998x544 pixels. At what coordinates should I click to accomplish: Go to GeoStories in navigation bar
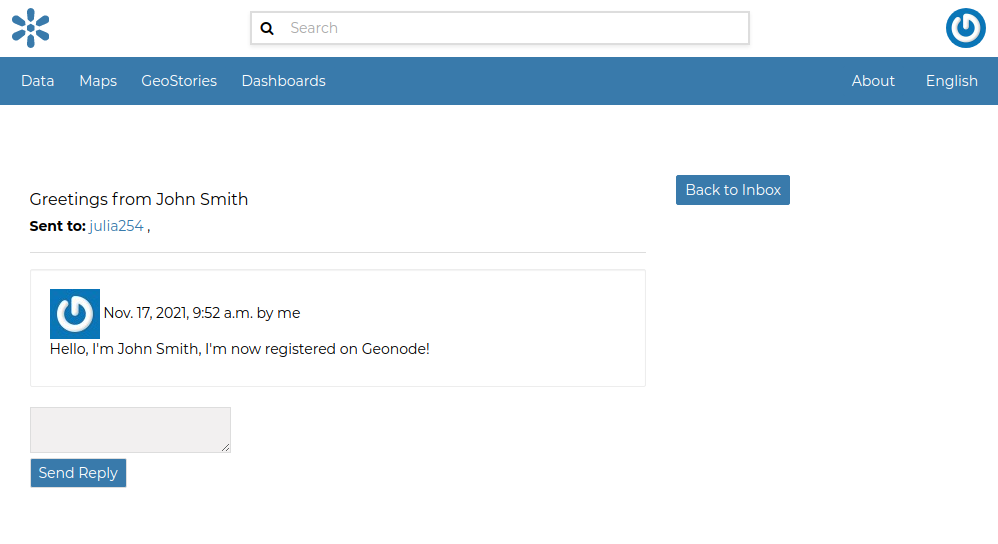click(179, 81)
